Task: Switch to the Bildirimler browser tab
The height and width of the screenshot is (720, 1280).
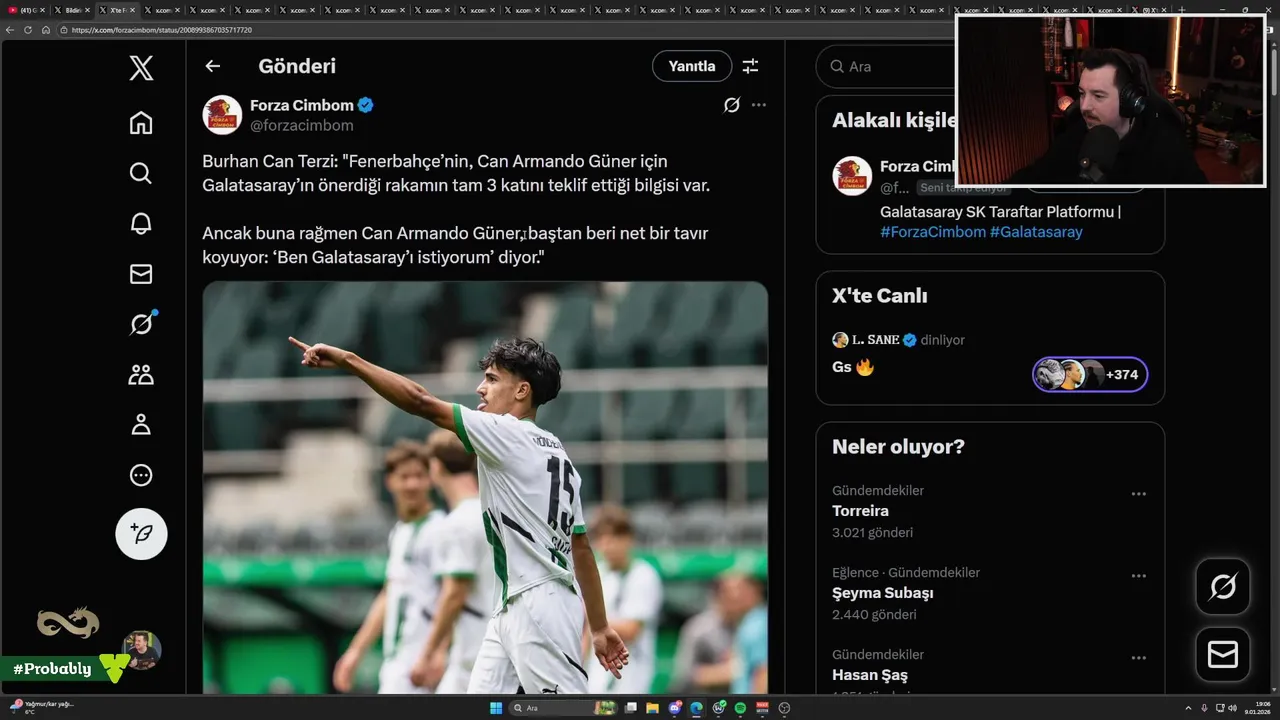Action: tap(70, 9)
